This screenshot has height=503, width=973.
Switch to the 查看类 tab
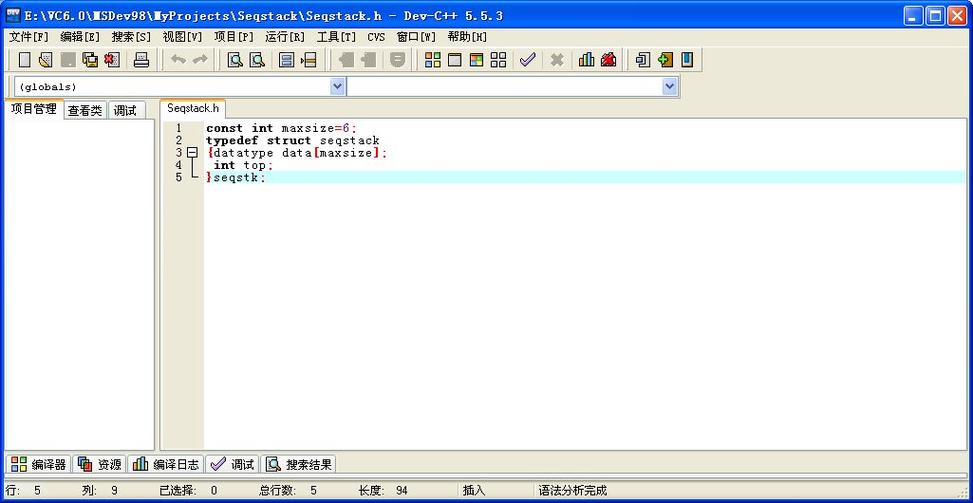pos(85,111)
